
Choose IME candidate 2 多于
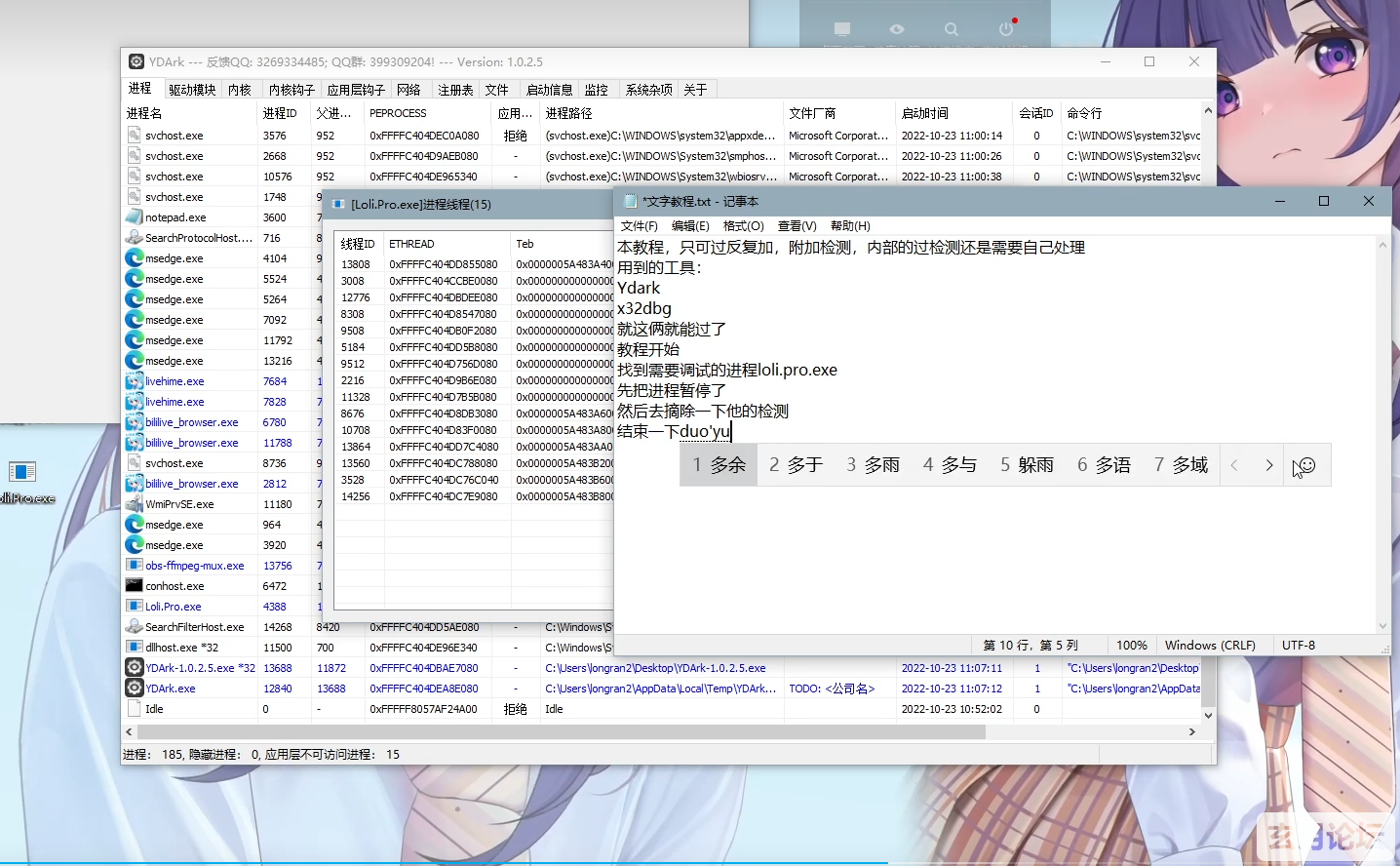[x=796, y=465]
